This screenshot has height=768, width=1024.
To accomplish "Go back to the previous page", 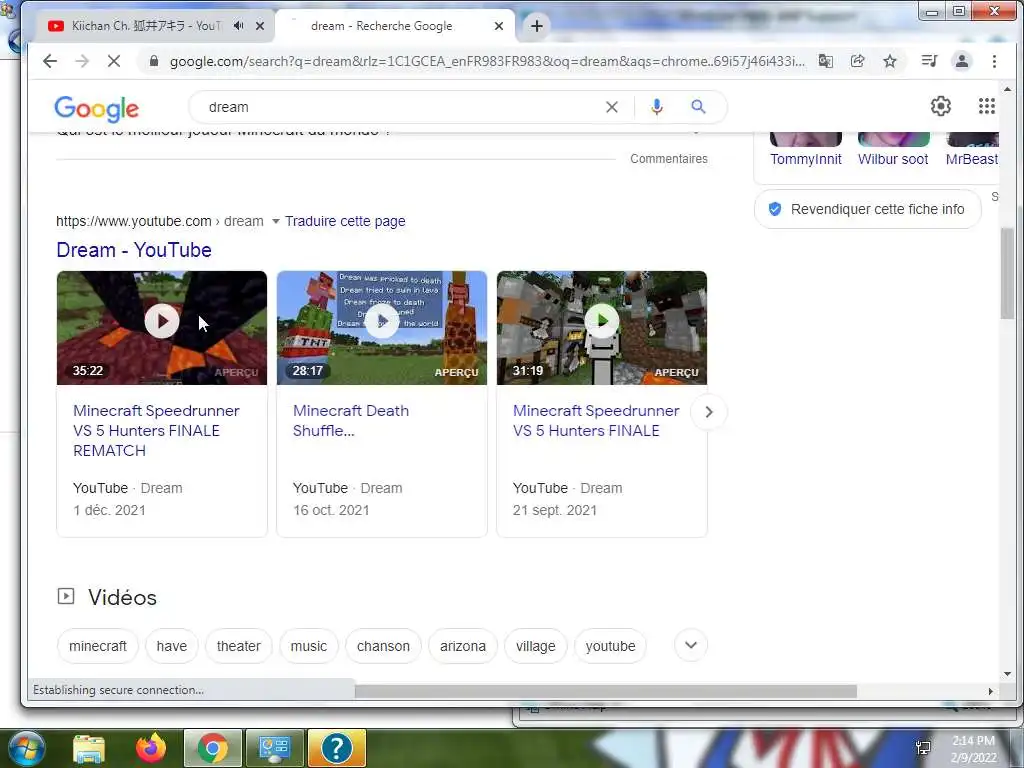I will click(x=50, y=61).
